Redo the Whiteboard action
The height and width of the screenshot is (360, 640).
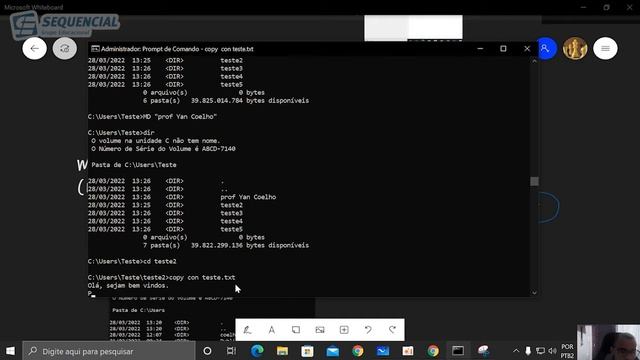click(392, 329)
